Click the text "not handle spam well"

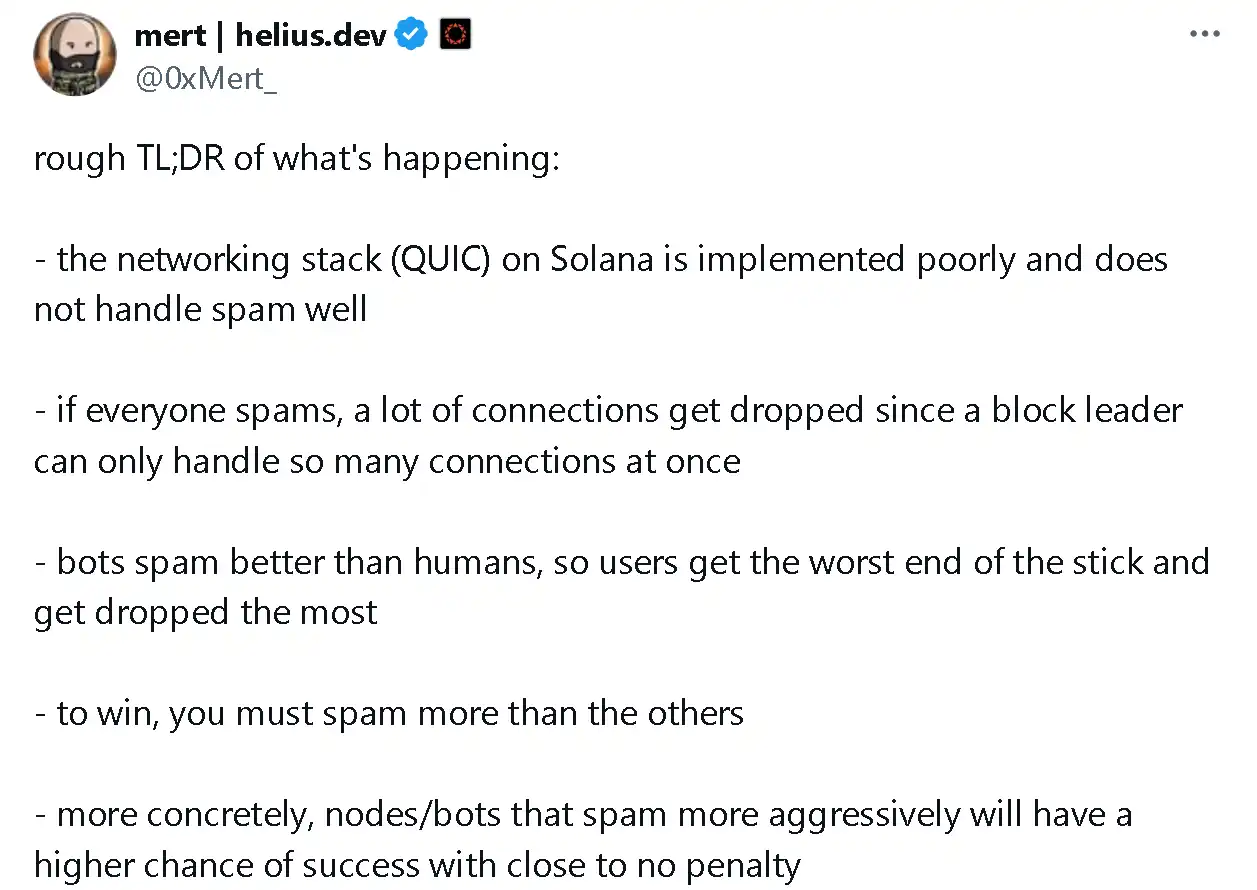pos(200,309)
